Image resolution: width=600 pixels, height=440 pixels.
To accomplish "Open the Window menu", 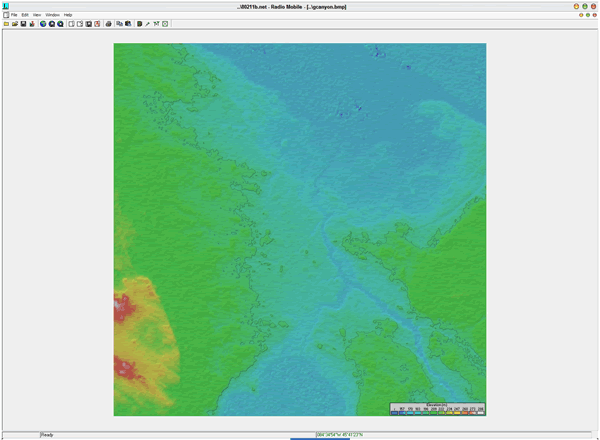I will pos(53,15).
